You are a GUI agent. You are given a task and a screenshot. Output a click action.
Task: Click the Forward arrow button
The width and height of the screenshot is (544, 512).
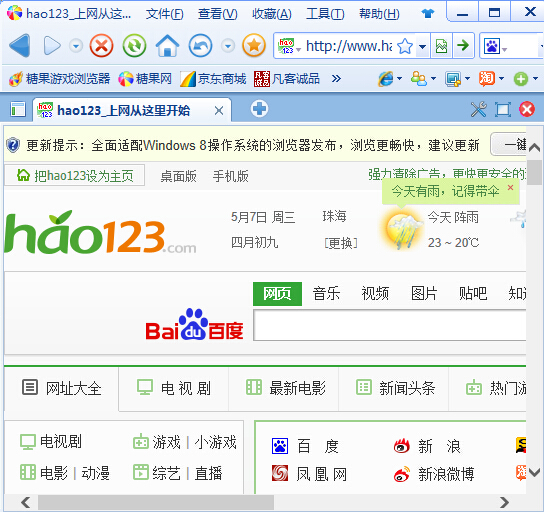point(52,45)
